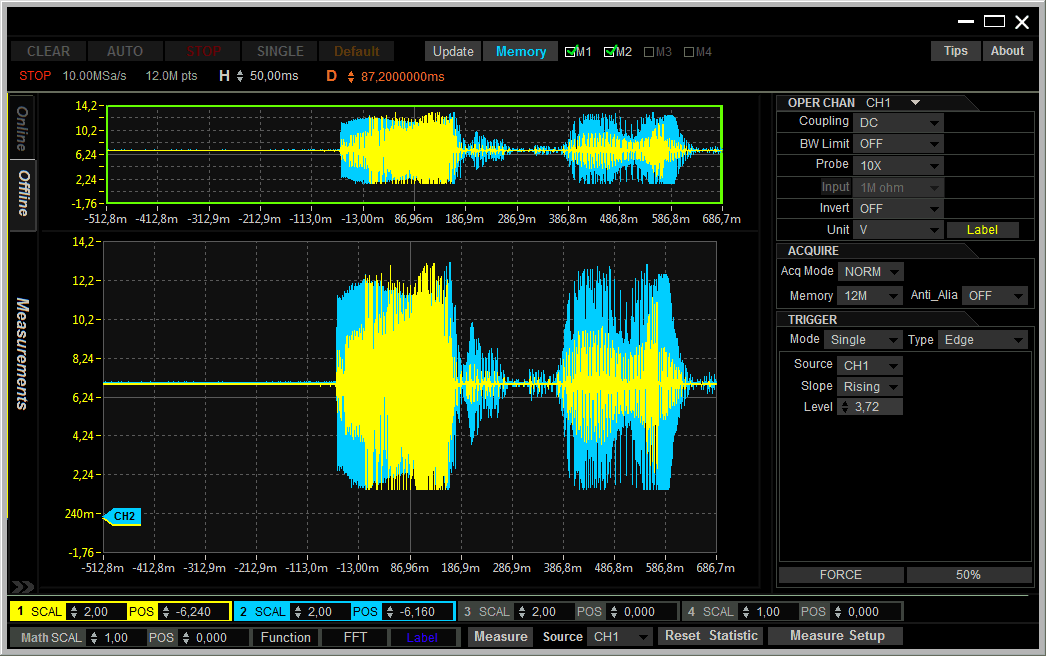Adjust channel 3 POS stepper arrows

tap(614, 611)
